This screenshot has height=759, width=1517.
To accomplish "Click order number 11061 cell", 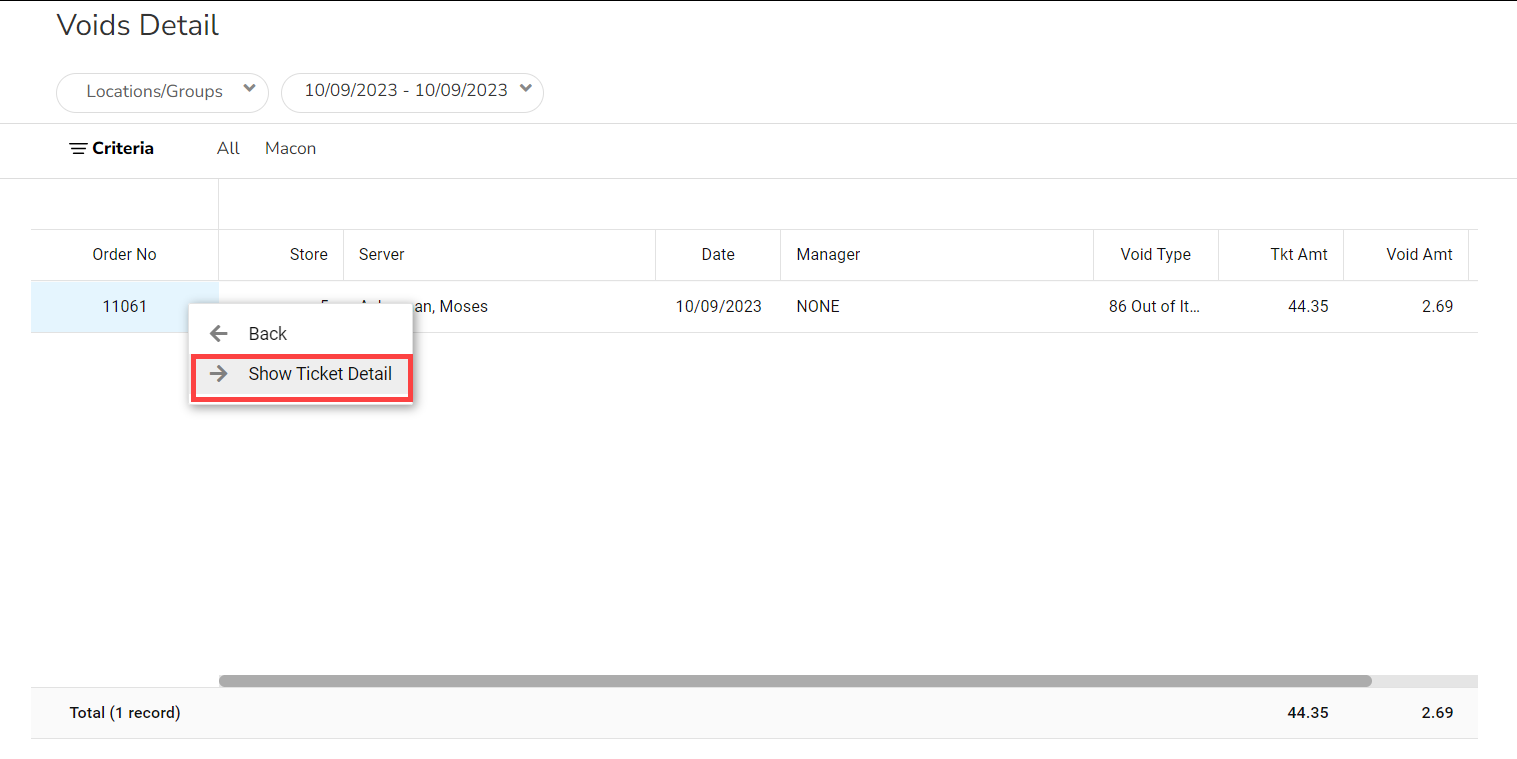I will coord(125,307).
